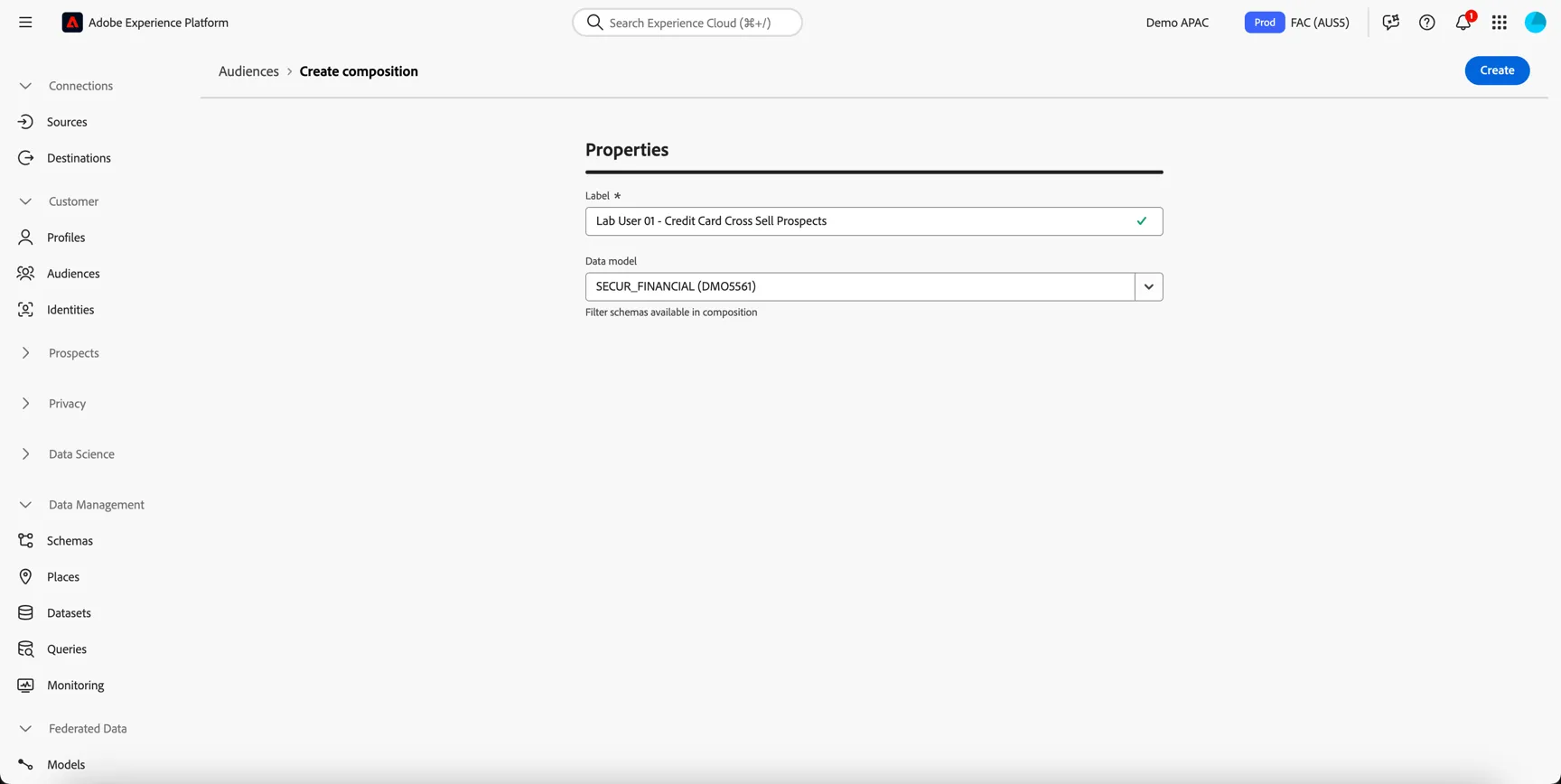Click the Audiences group icon
The width and height of the screenshot is (1561, 784).
pos(25,274)
